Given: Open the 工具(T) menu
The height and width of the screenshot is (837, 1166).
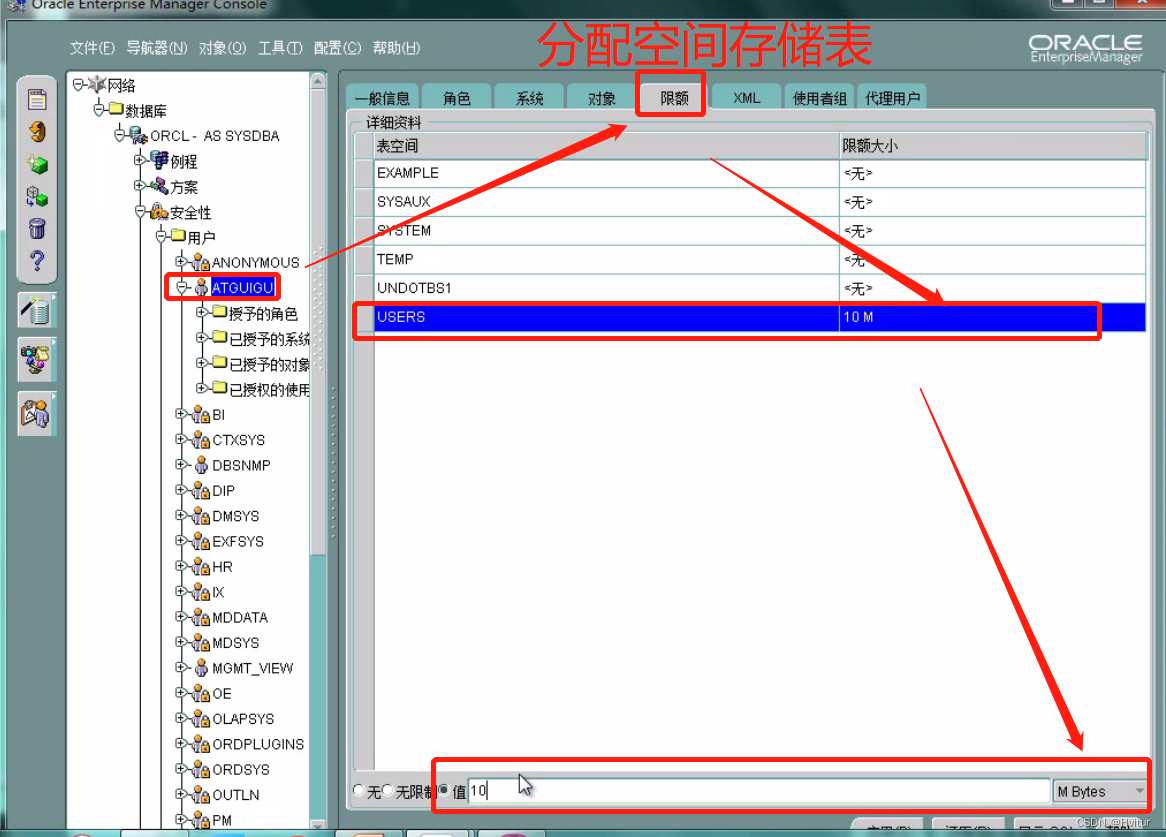Looking at the screenshot, I should [280, 48].
